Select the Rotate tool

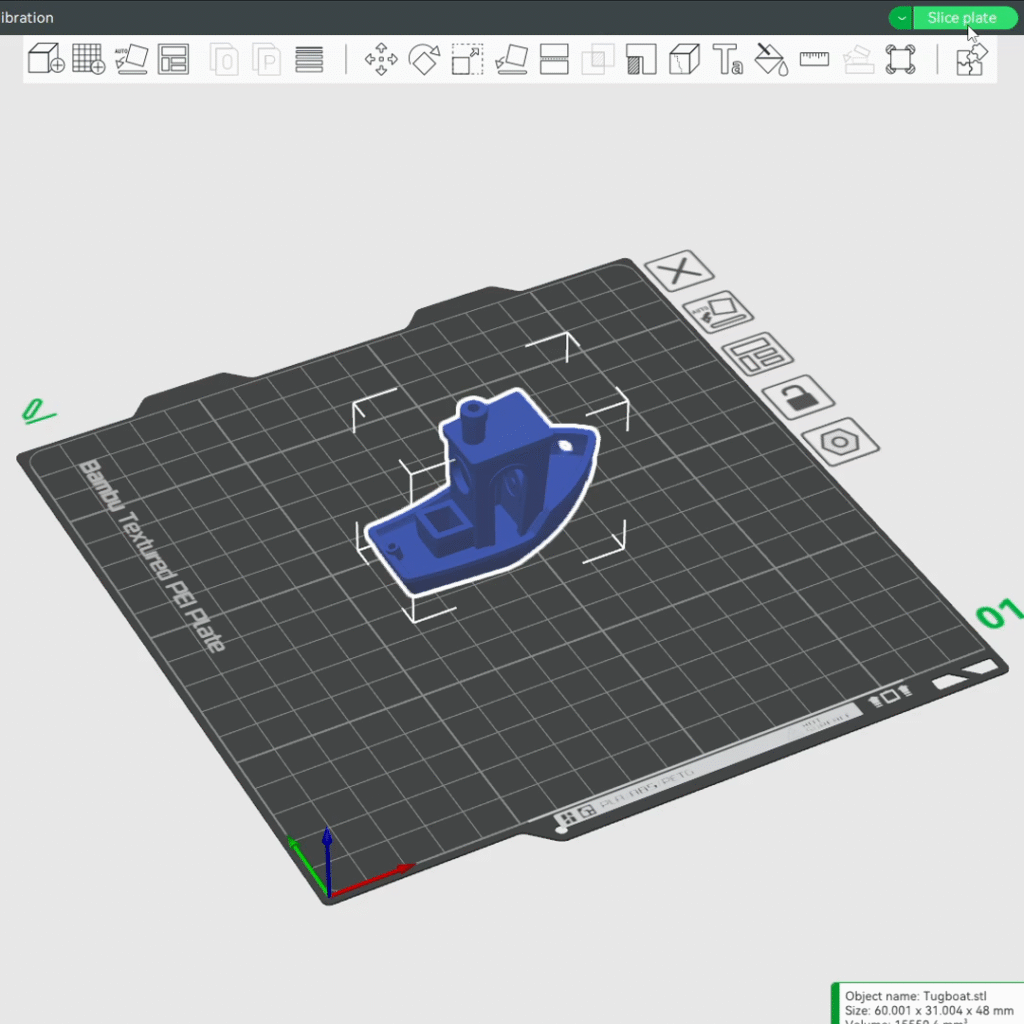point(424,59)
